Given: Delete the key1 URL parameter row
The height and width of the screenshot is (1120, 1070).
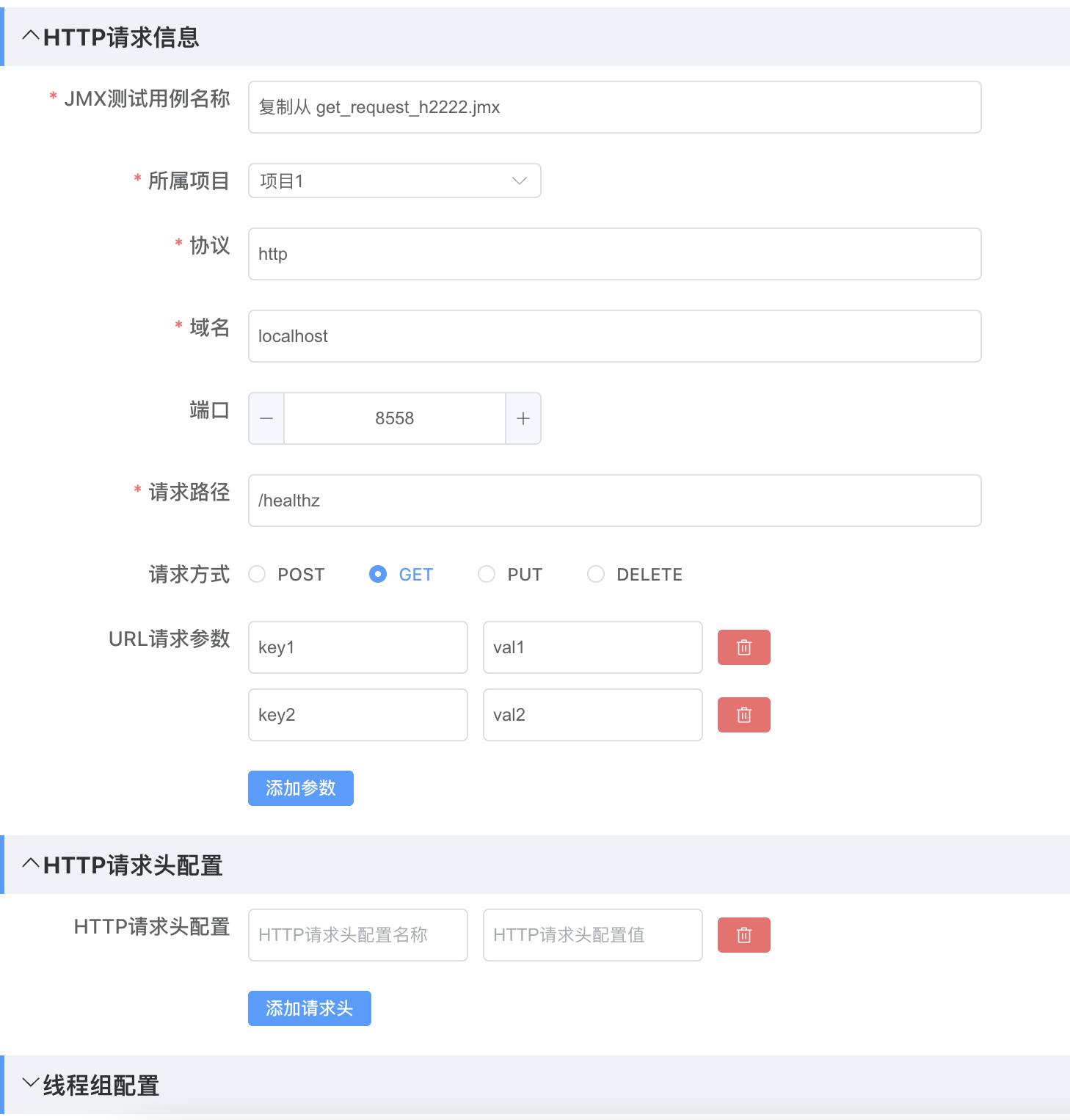Looking at the screenshot, I should [743, 647].
